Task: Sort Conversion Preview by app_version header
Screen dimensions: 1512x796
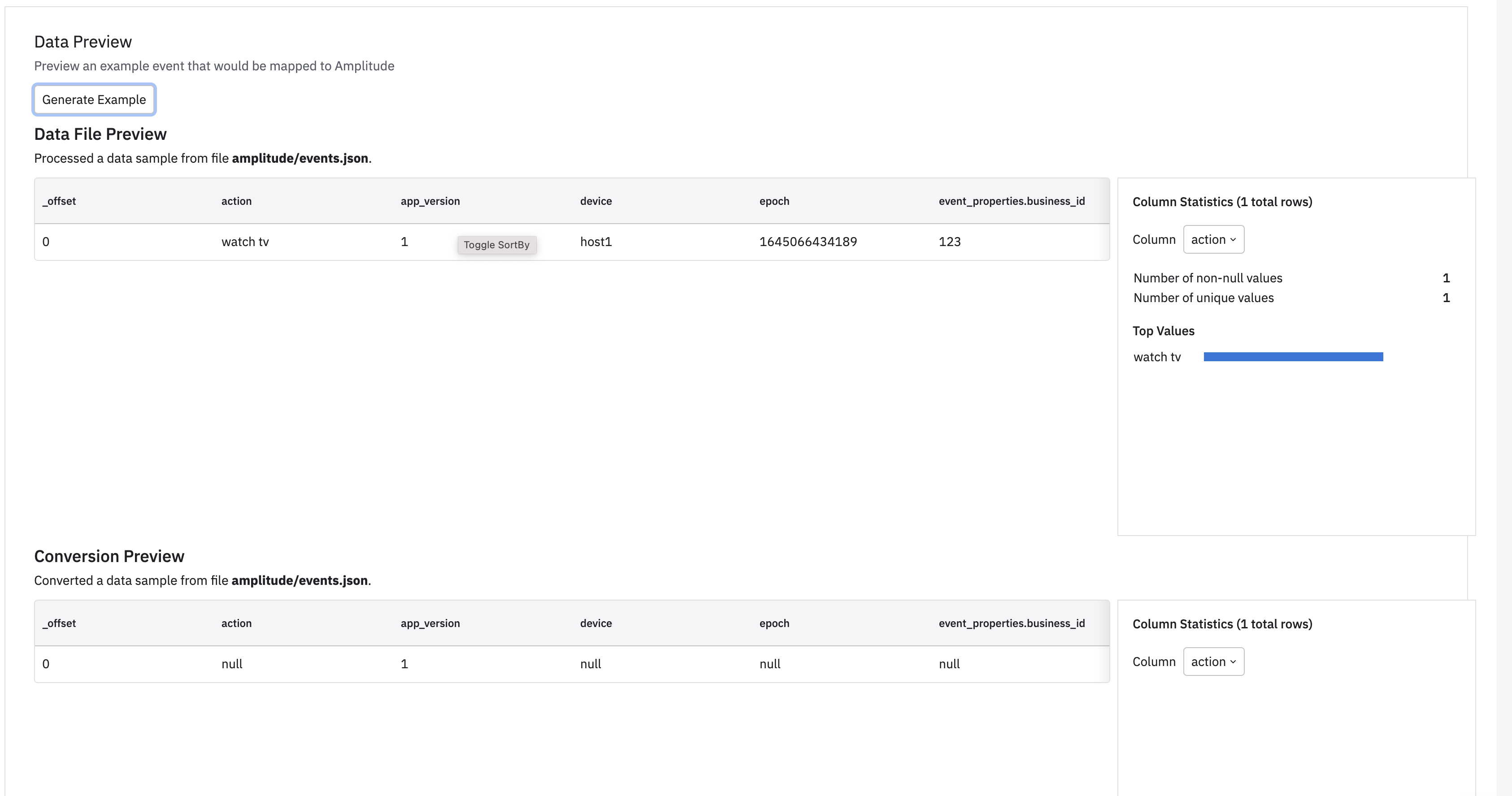Action: [x=430, y=623]
